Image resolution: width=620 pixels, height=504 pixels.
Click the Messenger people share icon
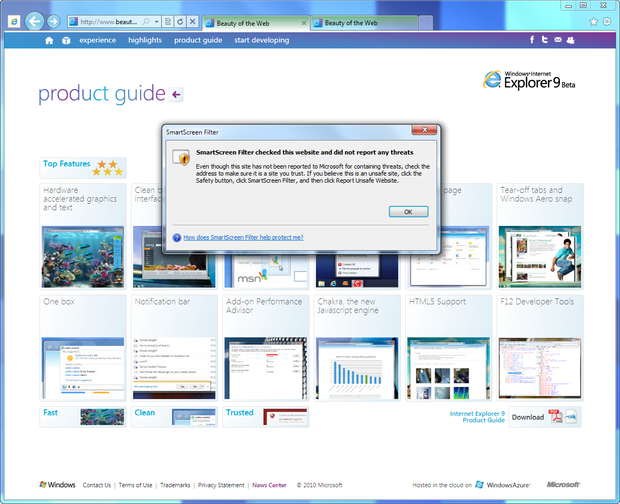point(570,40)
